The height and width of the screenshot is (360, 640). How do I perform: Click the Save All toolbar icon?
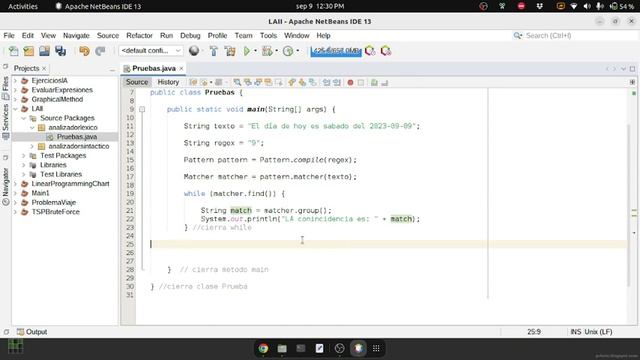click(60, 51)
